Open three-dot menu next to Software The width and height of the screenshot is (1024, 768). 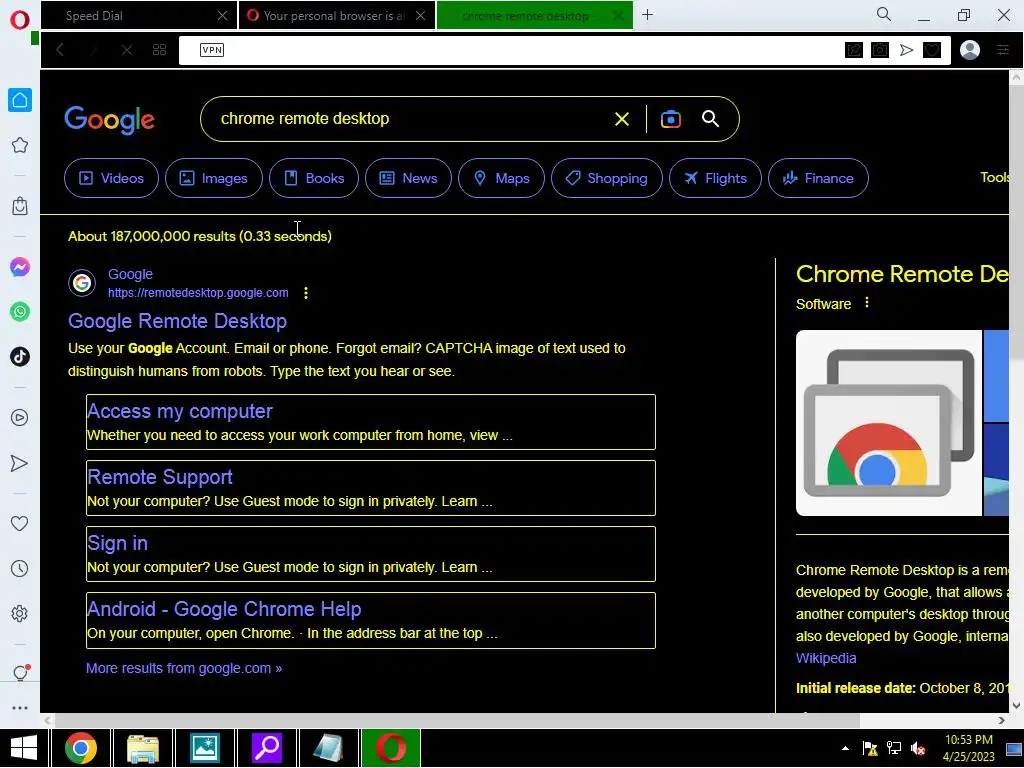(867, 303)
